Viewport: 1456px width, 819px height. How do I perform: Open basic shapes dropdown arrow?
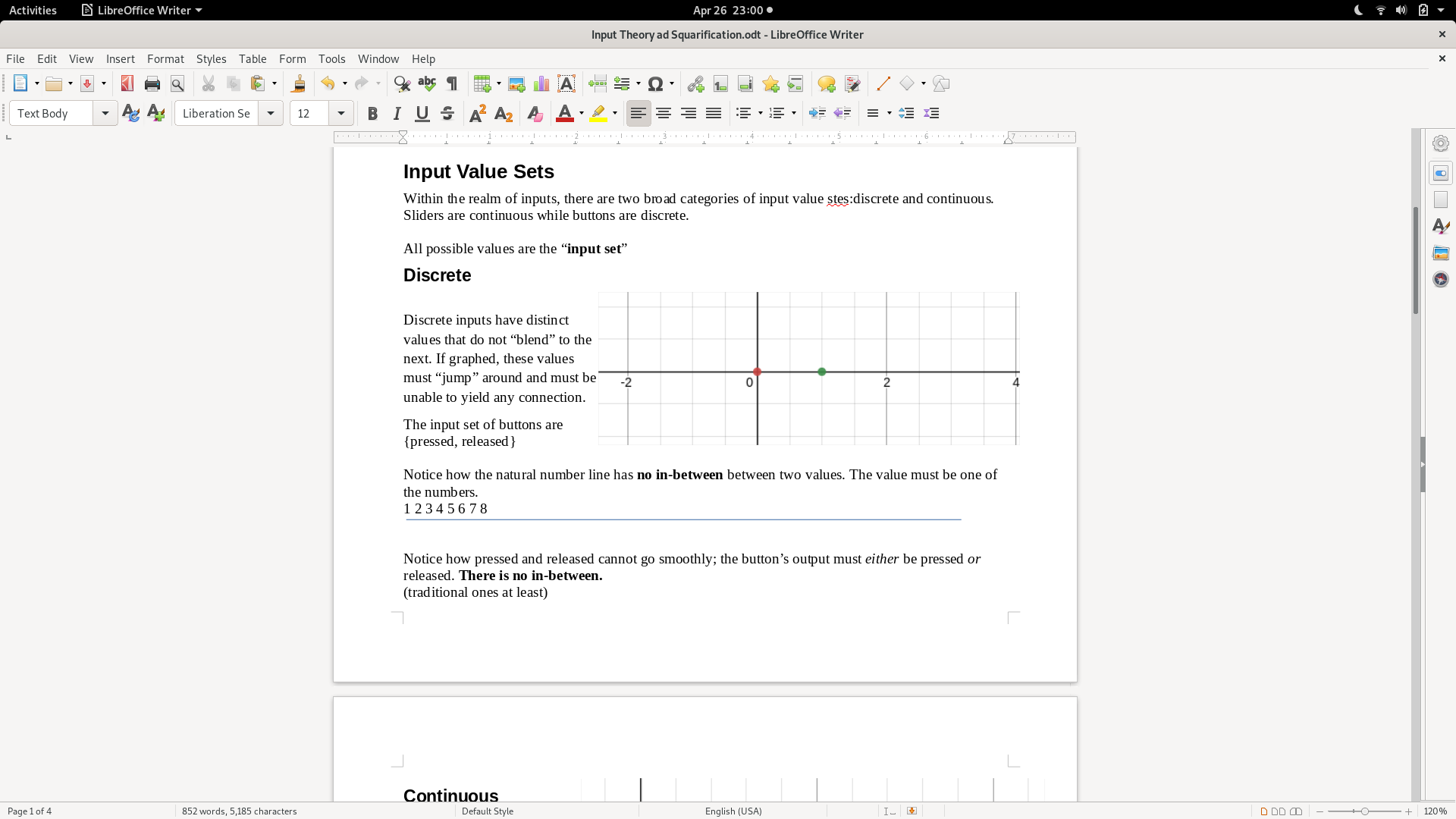point(924,84)
